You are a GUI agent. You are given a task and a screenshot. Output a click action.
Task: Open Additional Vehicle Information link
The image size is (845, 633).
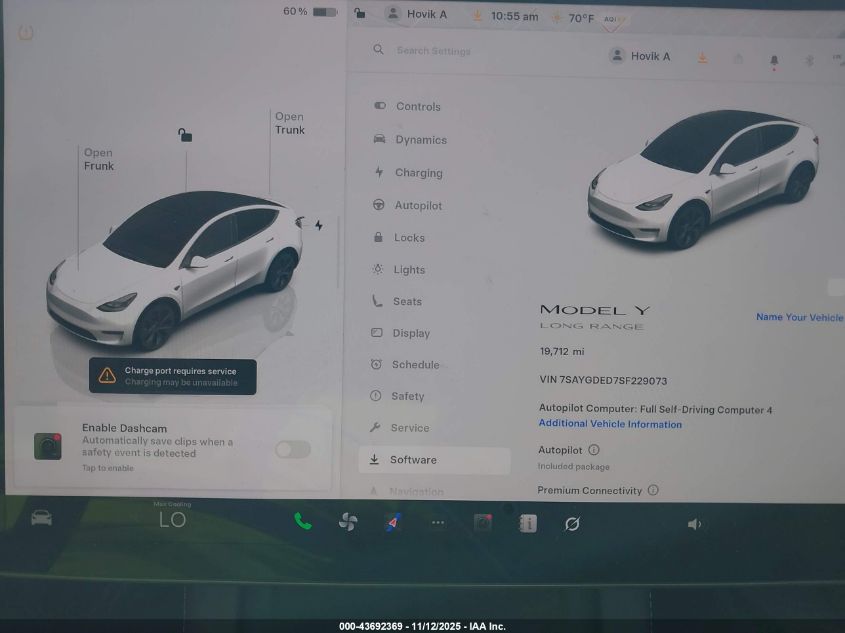[612, 423]
